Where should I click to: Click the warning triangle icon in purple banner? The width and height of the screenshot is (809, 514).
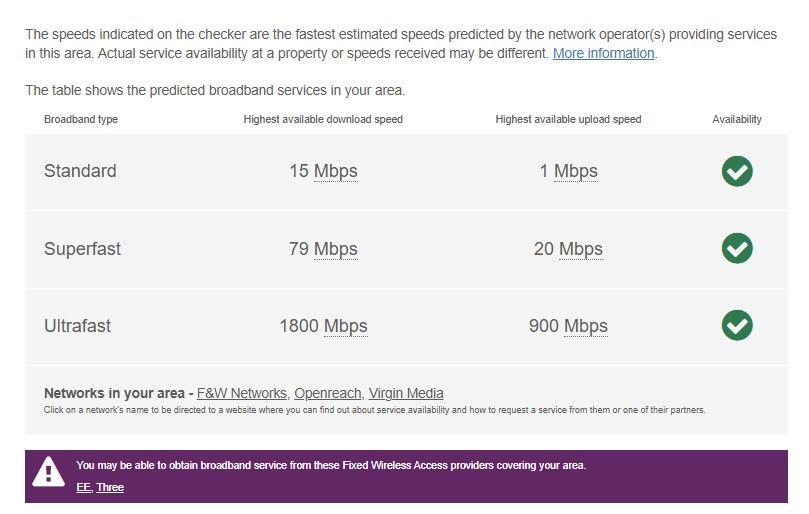click(48, 472)
